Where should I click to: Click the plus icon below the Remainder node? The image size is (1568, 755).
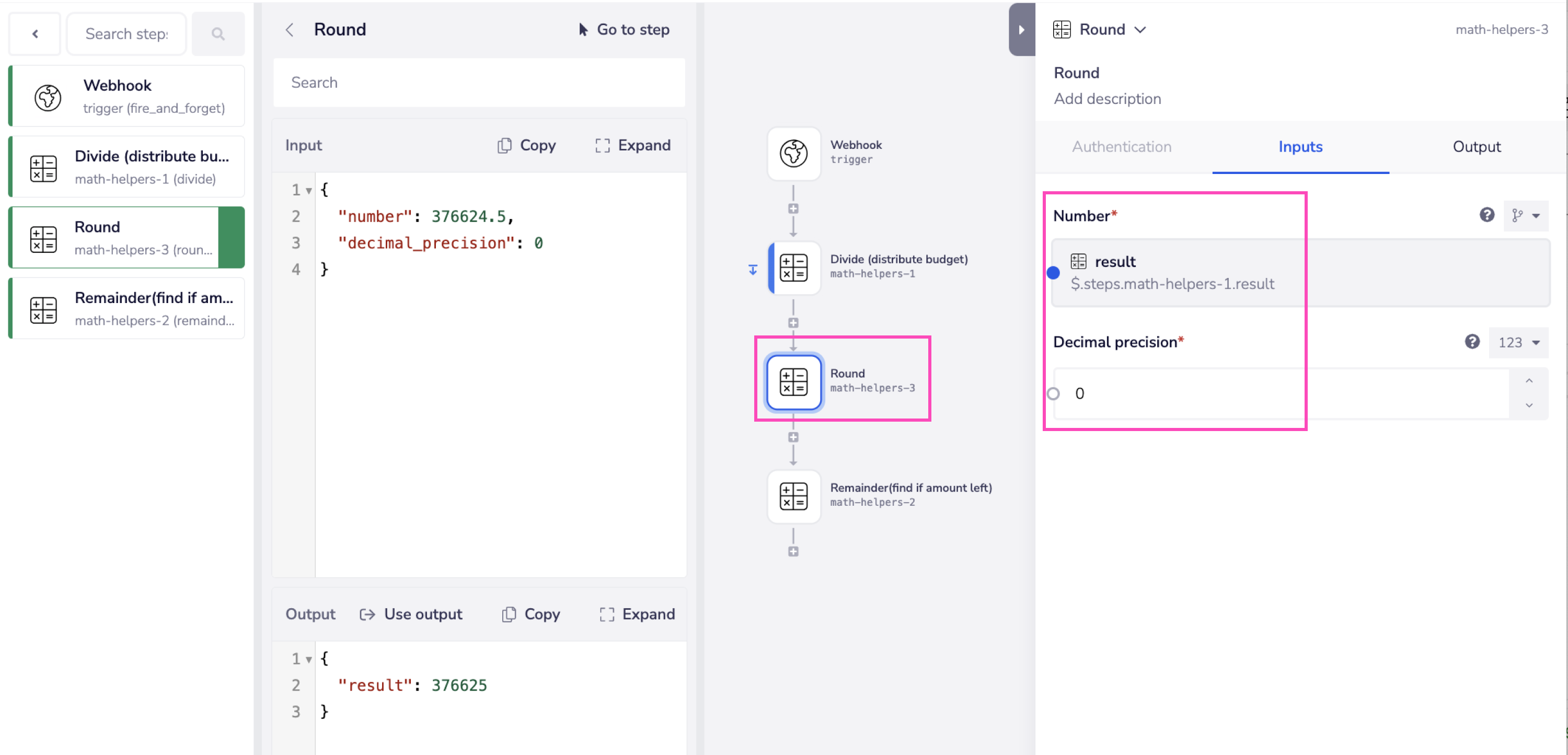pyautogui.click(x=792, y=551)
